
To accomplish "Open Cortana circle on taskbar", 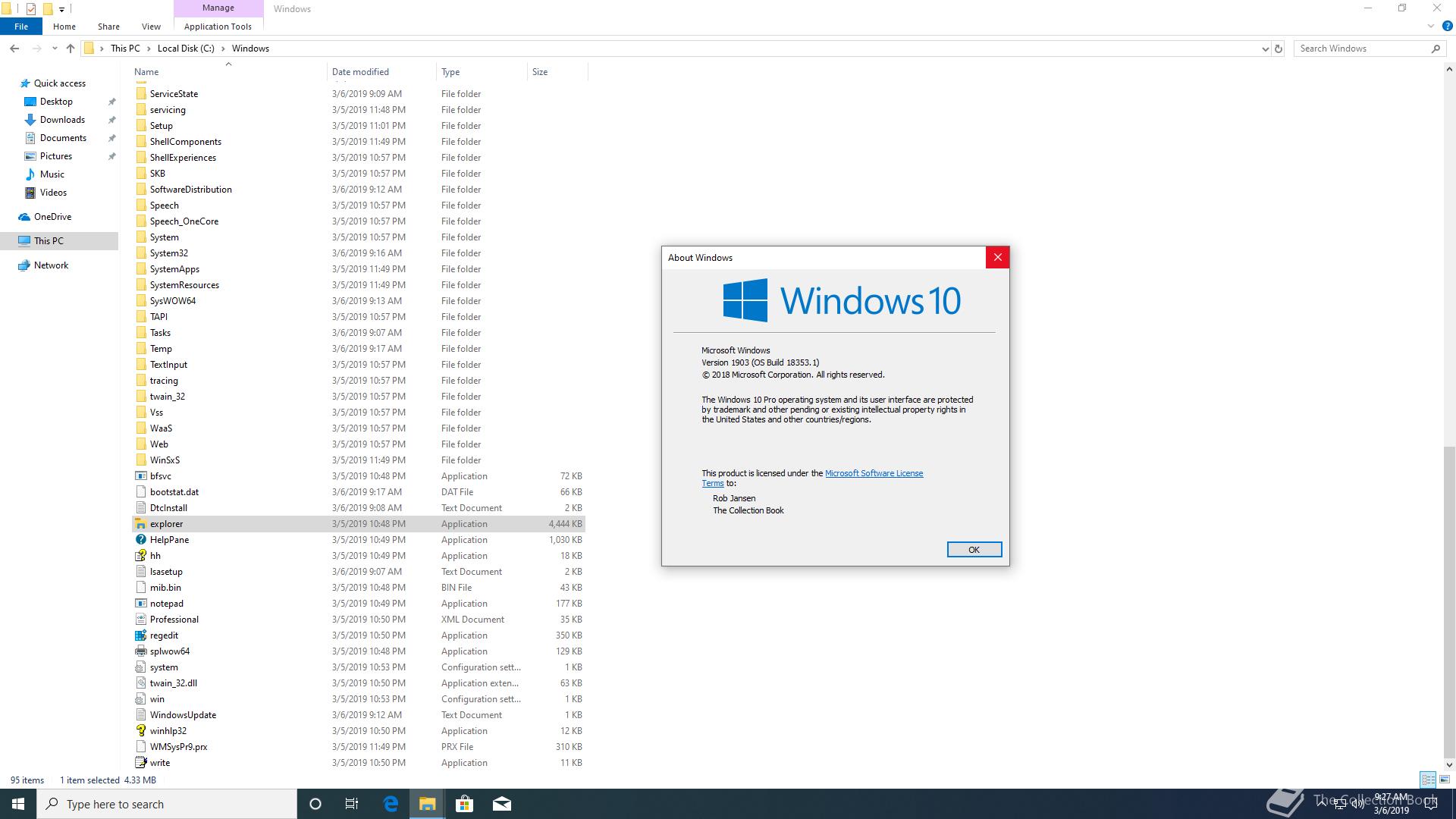I will pos(315,804).
